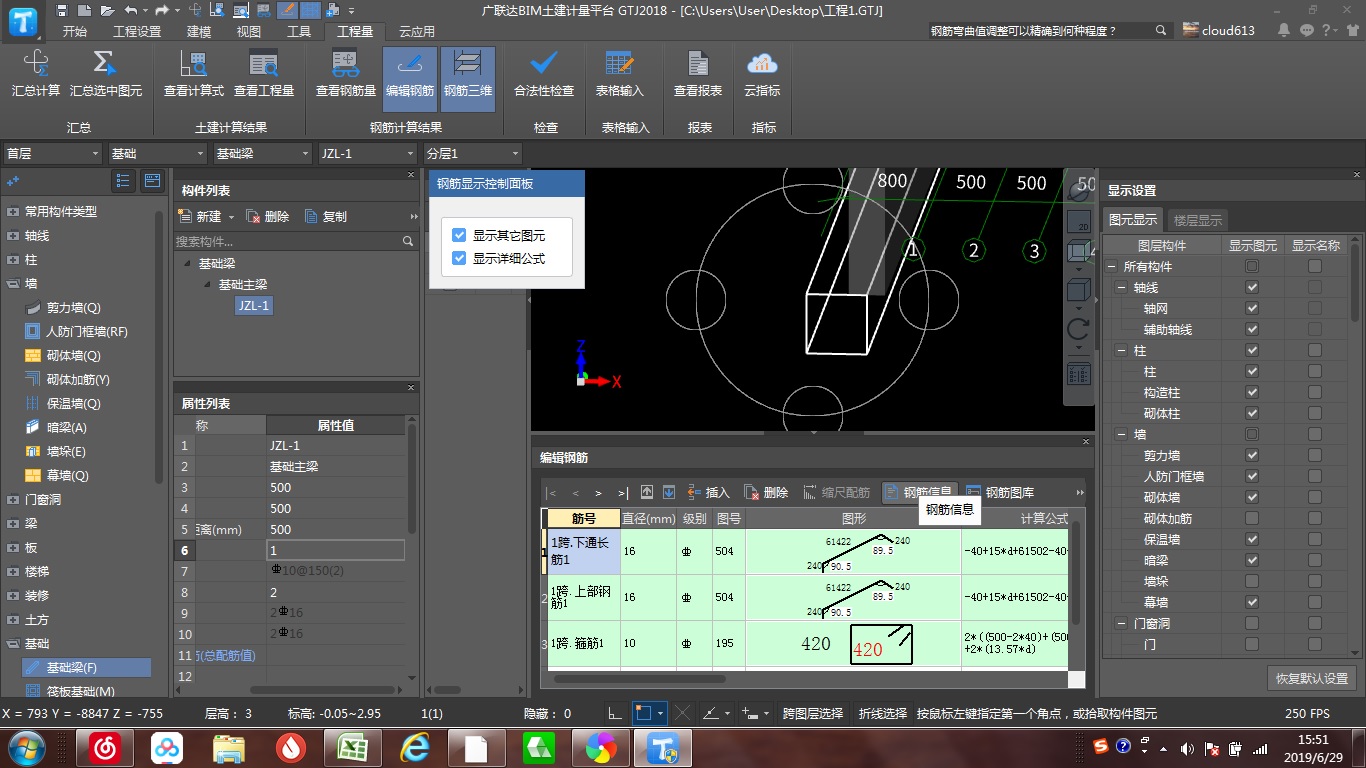Viewport: 1366px width, 768px height.
Task: Open 查看报表 from the ribbon
Action: click(x=698, y=73)
